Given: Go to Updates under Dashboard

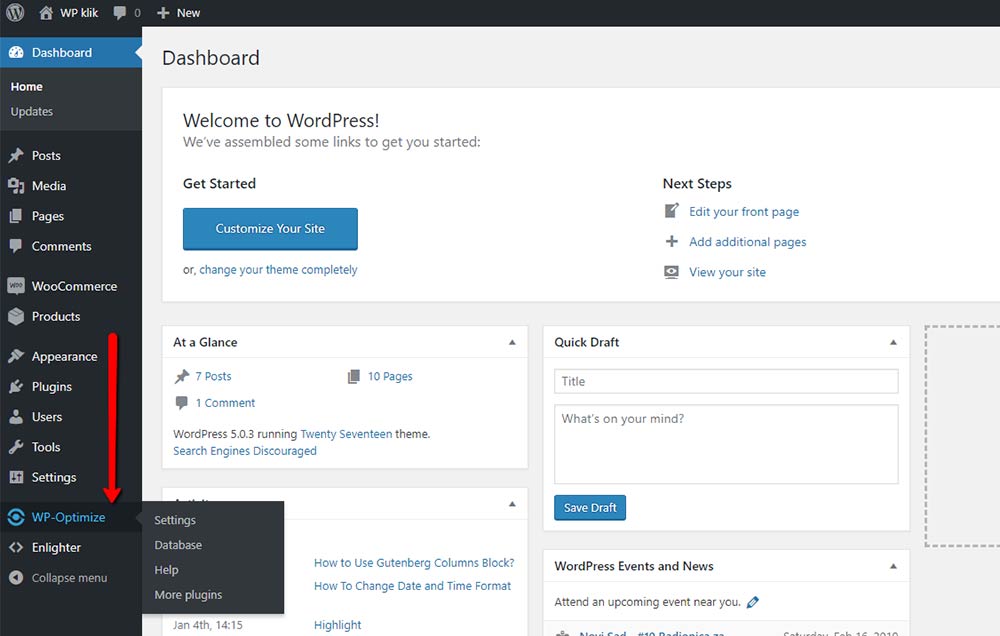Looking at the screenshot, I should pyautogui.click(x=32, y=111).
